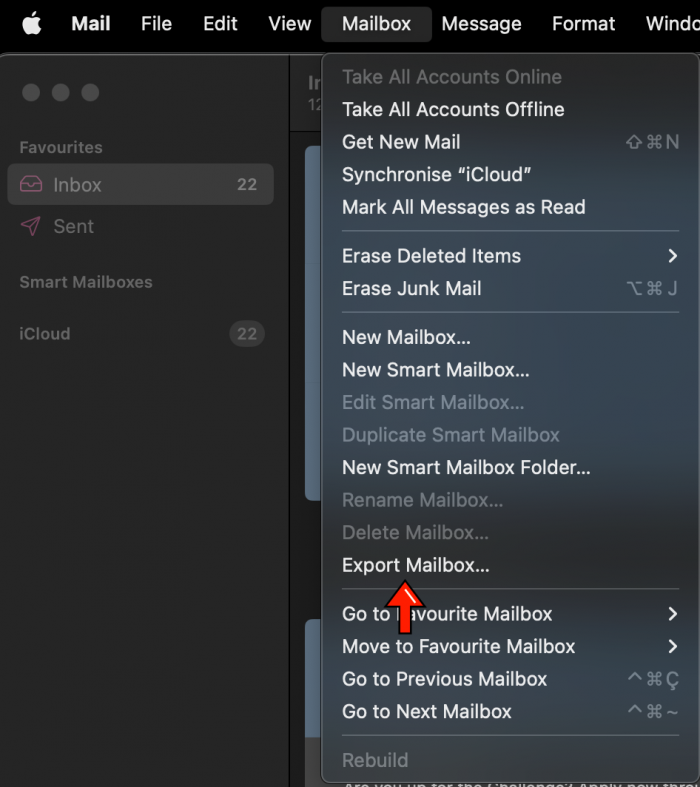Expand Move to Favourite Mailbox submenu
The height and width of the screenshot is (787, 700).
(x=510, y=646)
